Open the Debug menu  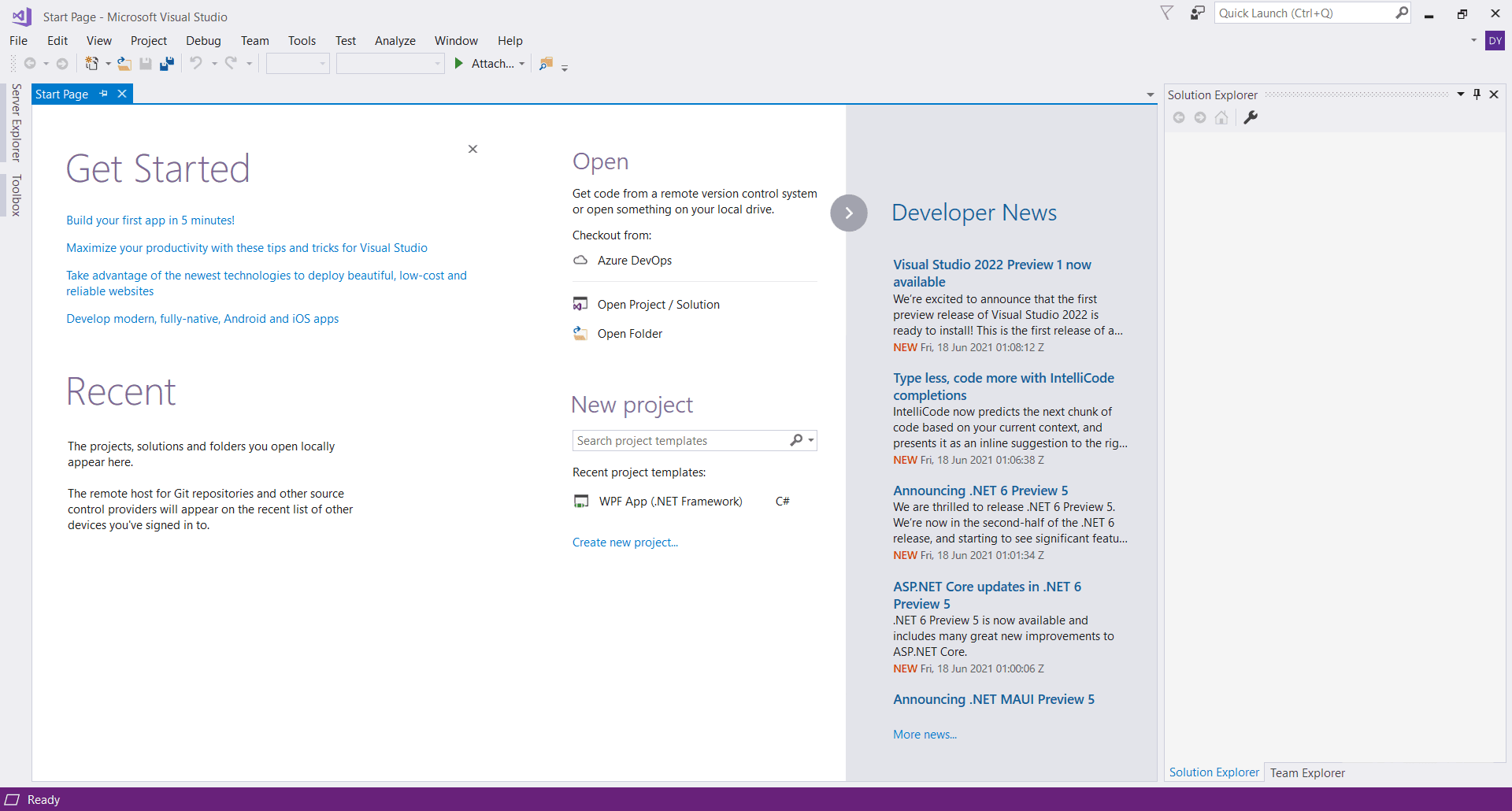click(x=203, y=41)
